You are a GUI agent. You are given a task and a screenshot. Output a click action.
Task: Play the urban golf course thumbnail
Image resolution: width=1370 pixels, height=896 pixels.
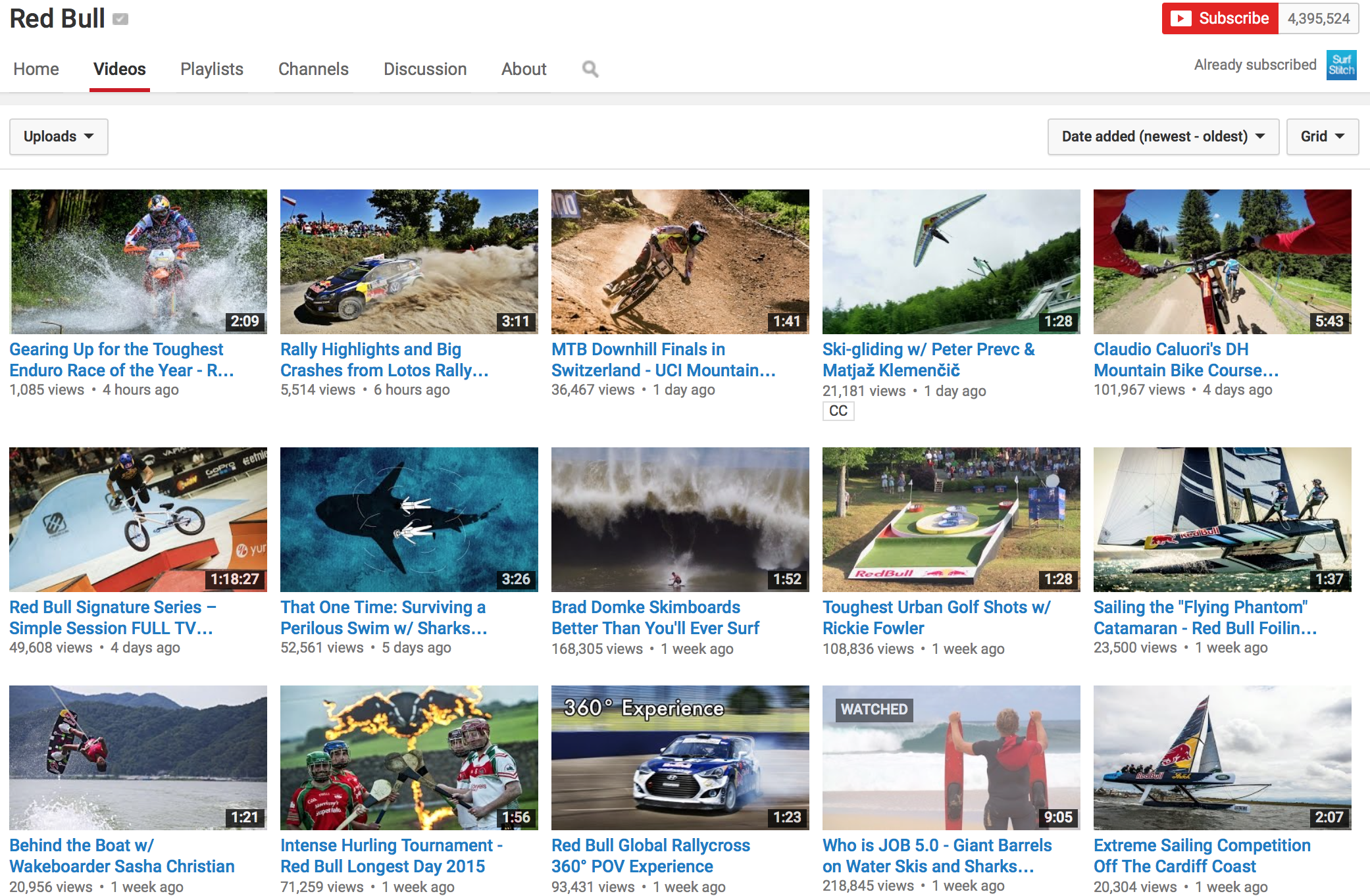click(x=951, y=520)
